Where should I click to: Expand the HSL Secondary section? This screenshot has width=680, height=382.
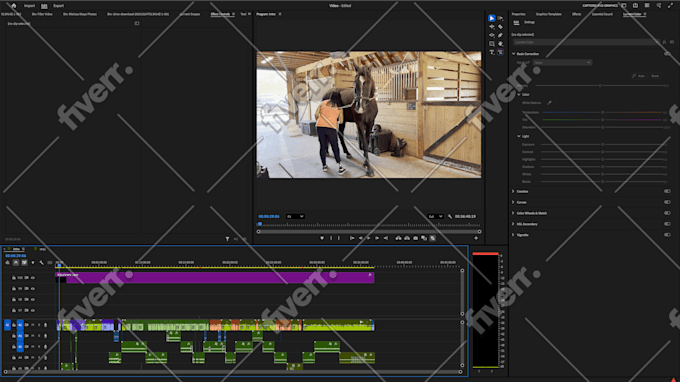pos(513,224)
